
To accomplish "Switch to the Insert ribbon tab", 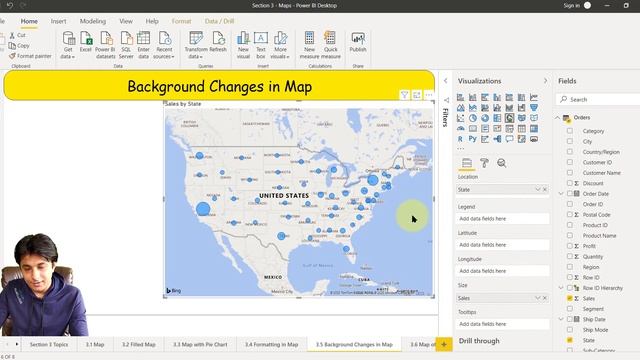I will click(x=58, y=21).
